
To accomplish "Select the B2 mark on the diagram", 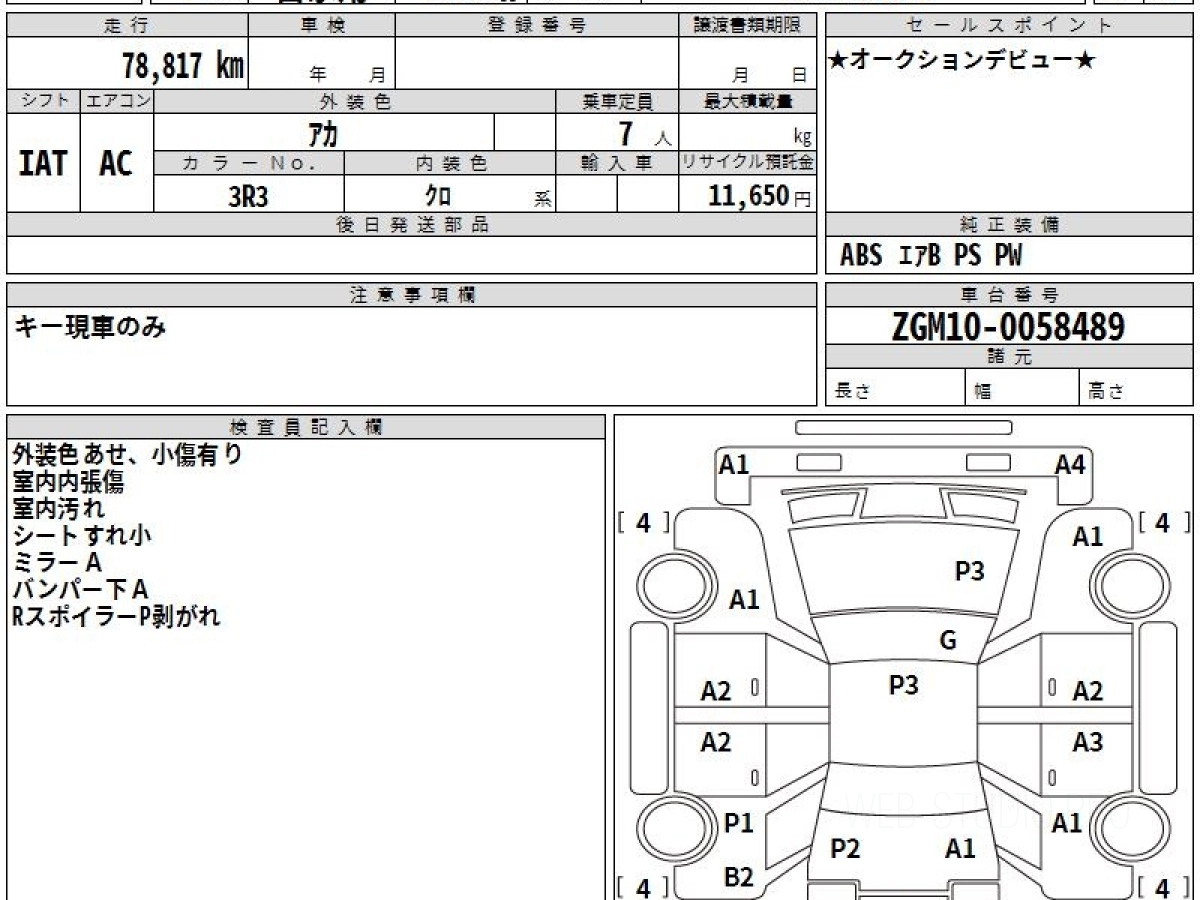I will pyautogui.click(x=739, y=877).
